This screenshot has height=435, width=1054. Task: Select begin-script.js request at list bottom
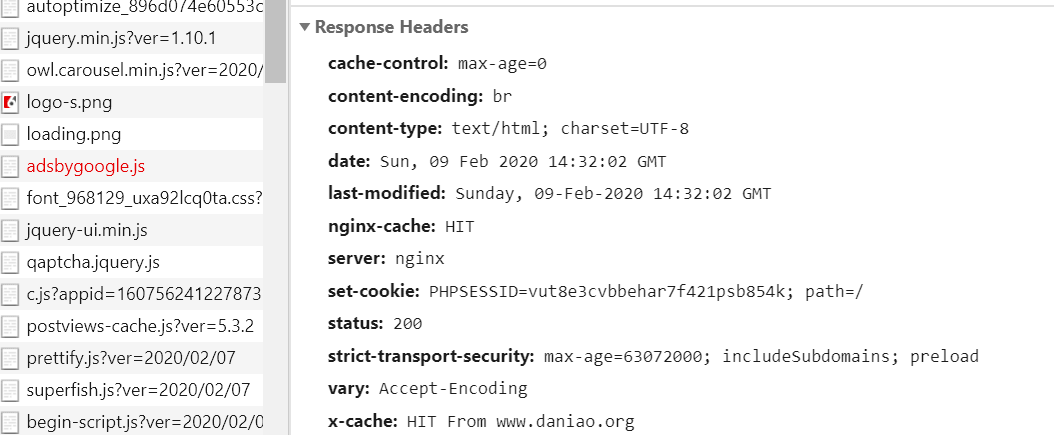[132, 422]
